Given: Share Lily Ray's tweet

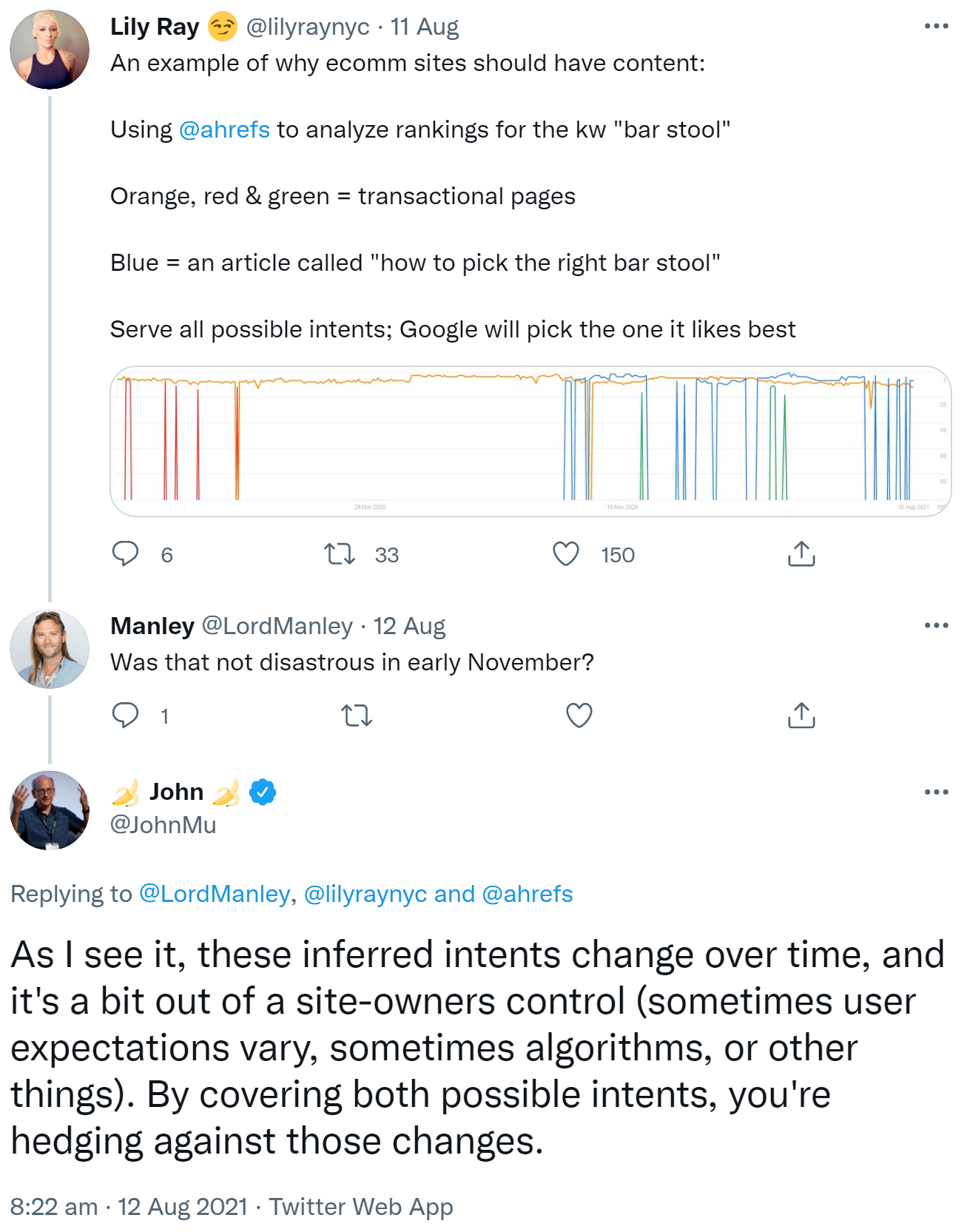Looking at the screenshot, I should [x=801, y=554].
